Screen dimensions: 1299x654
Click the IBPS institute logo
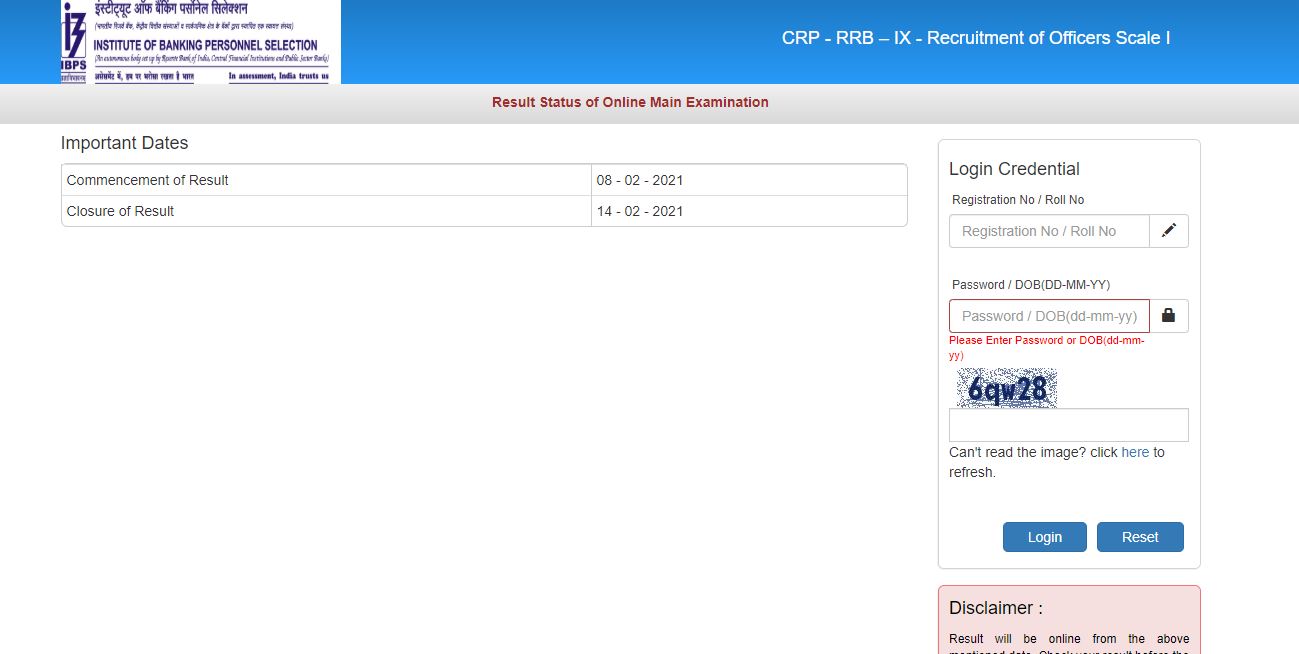coord(197,42)
